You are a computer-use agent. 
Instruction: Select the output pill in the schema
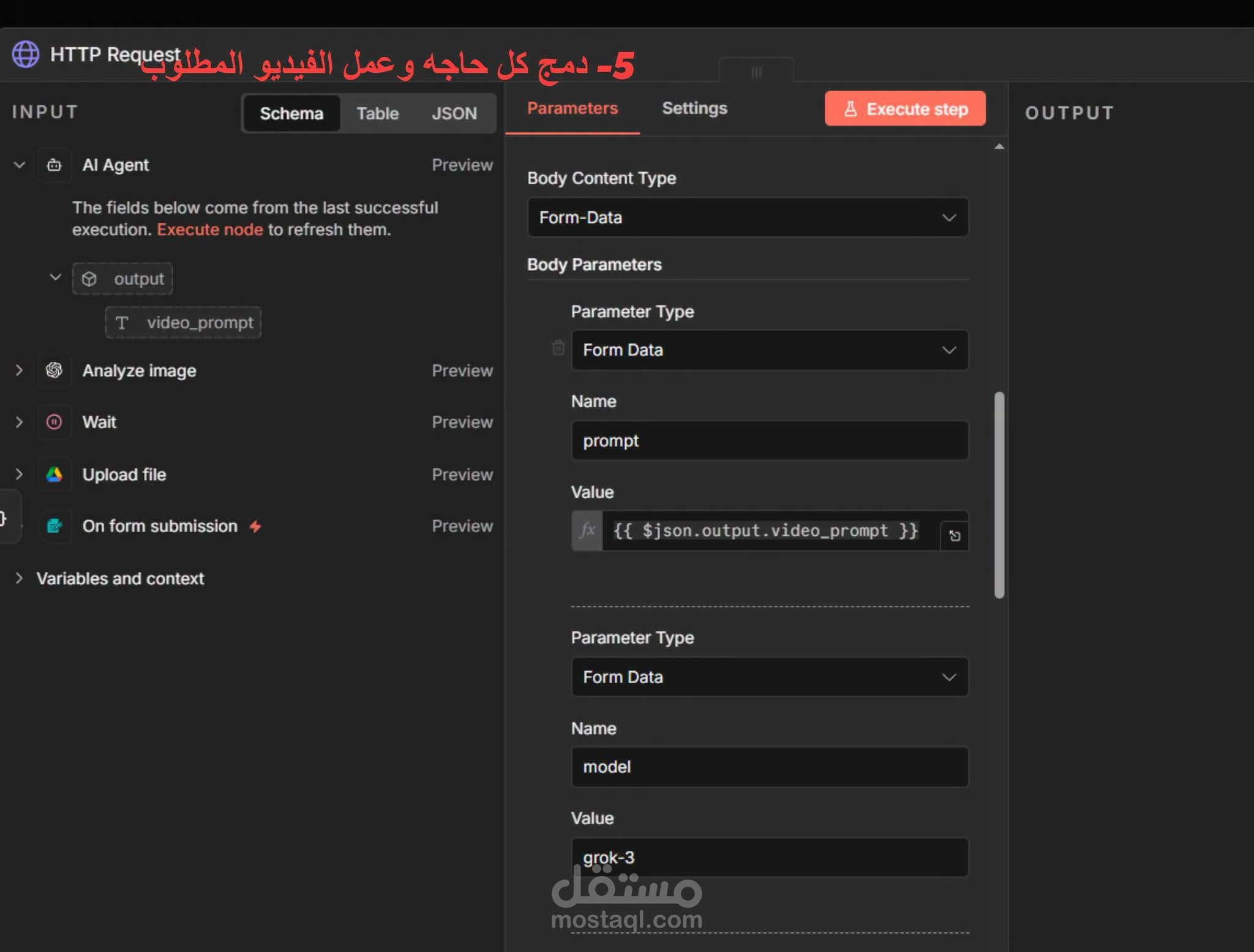coord(122,279)
